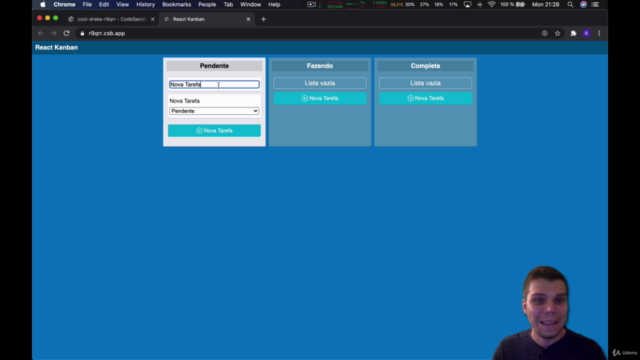
Task: Open the Window menu
Action: pos(250,4)
